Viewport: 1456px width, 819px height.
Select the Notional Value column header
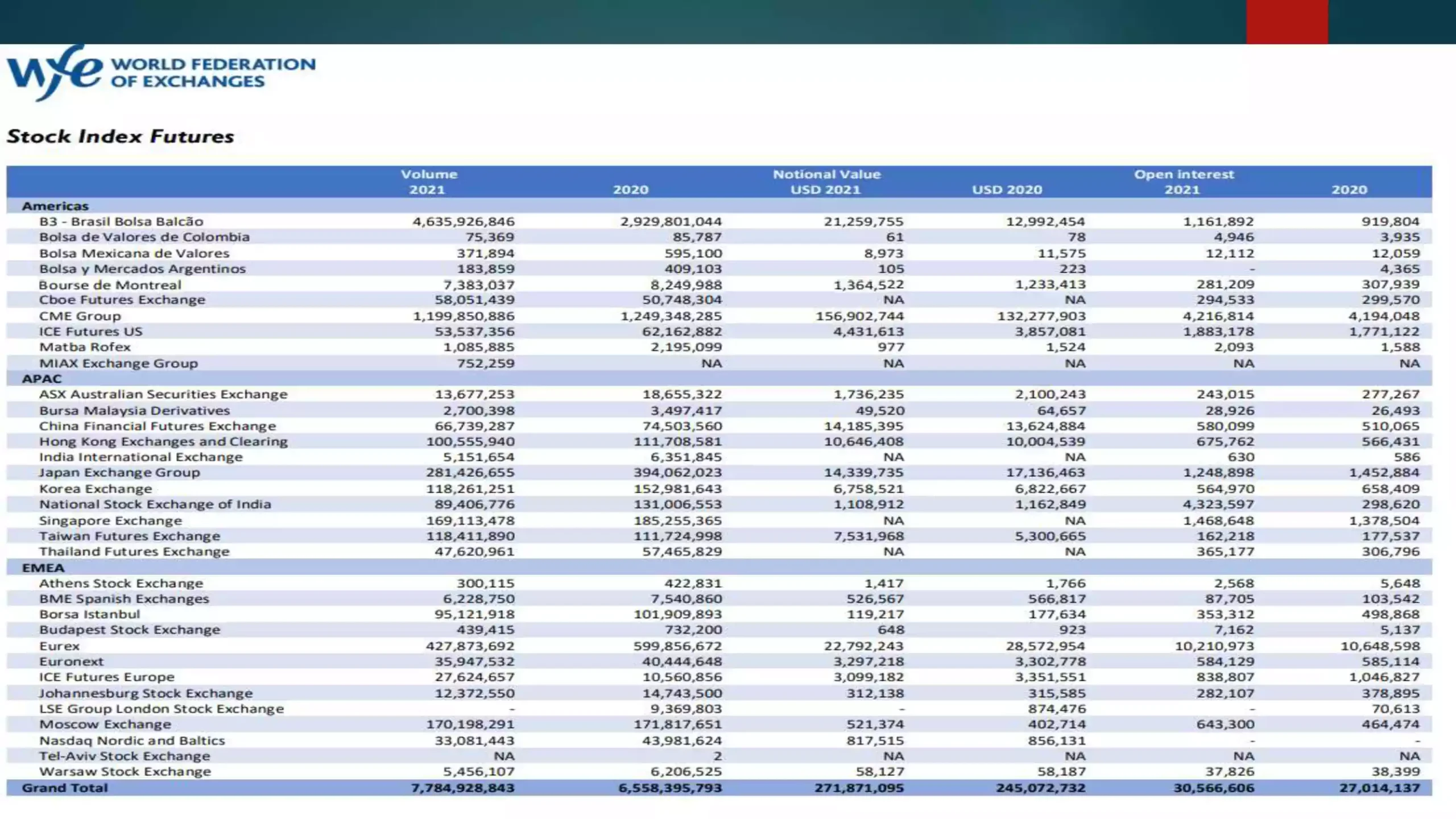(x=826, y=175)
